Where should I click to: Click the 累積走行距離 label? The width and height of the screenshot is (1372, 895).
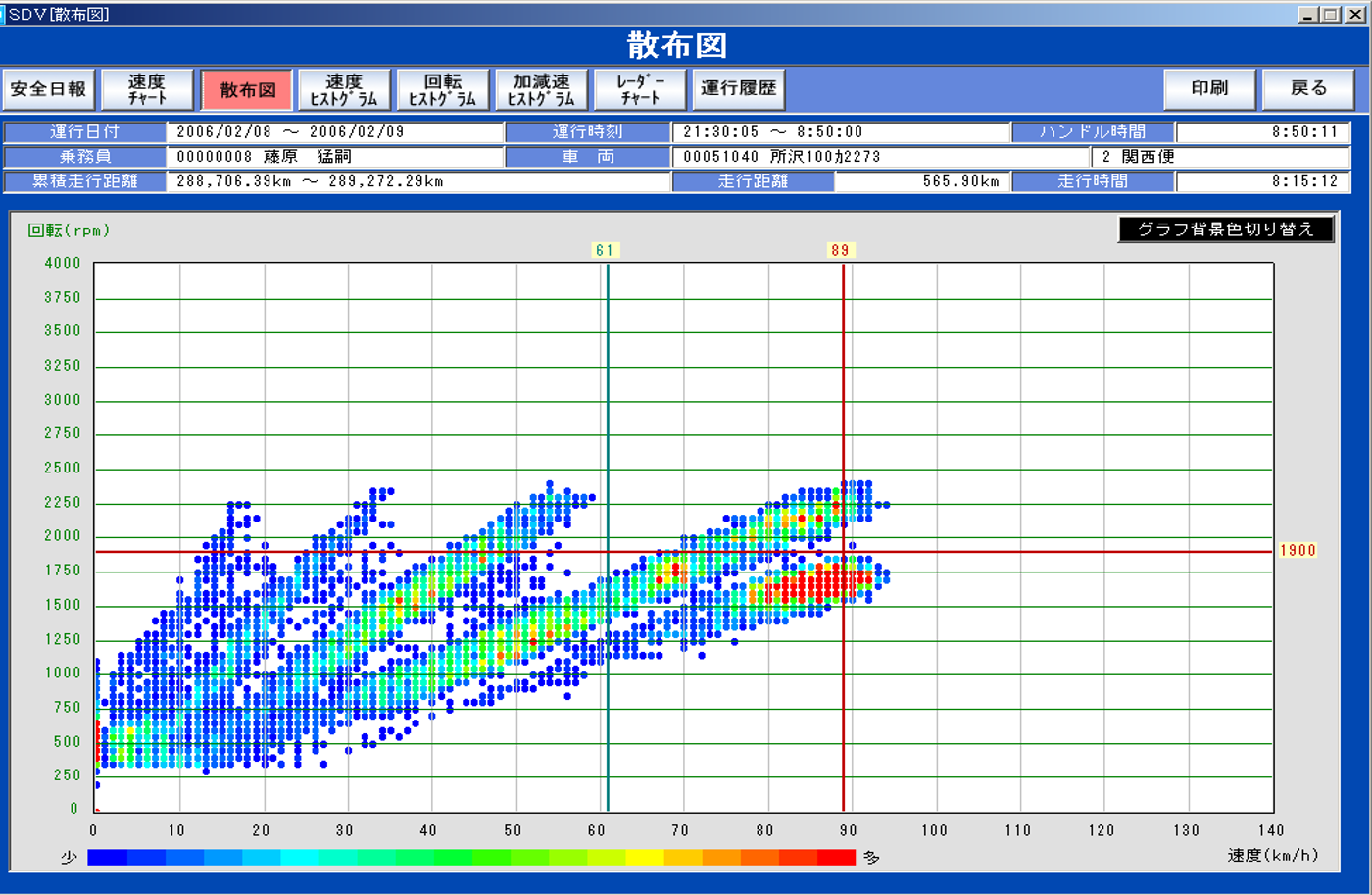pos(85,181)
